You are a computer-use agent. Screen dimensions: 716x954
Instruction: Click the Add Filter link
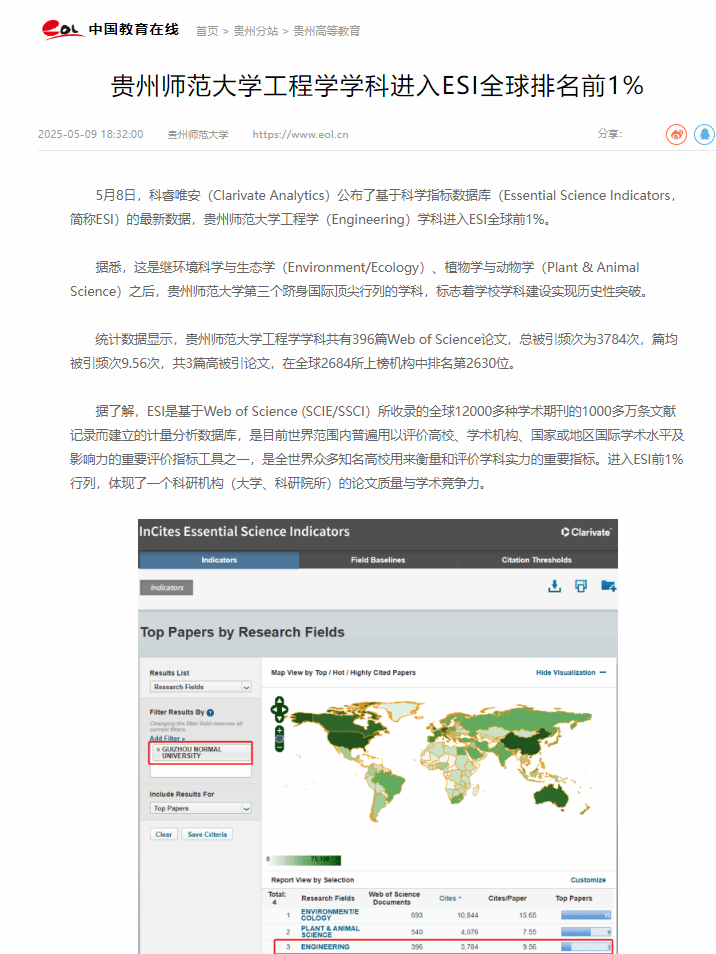click(167, 738)
